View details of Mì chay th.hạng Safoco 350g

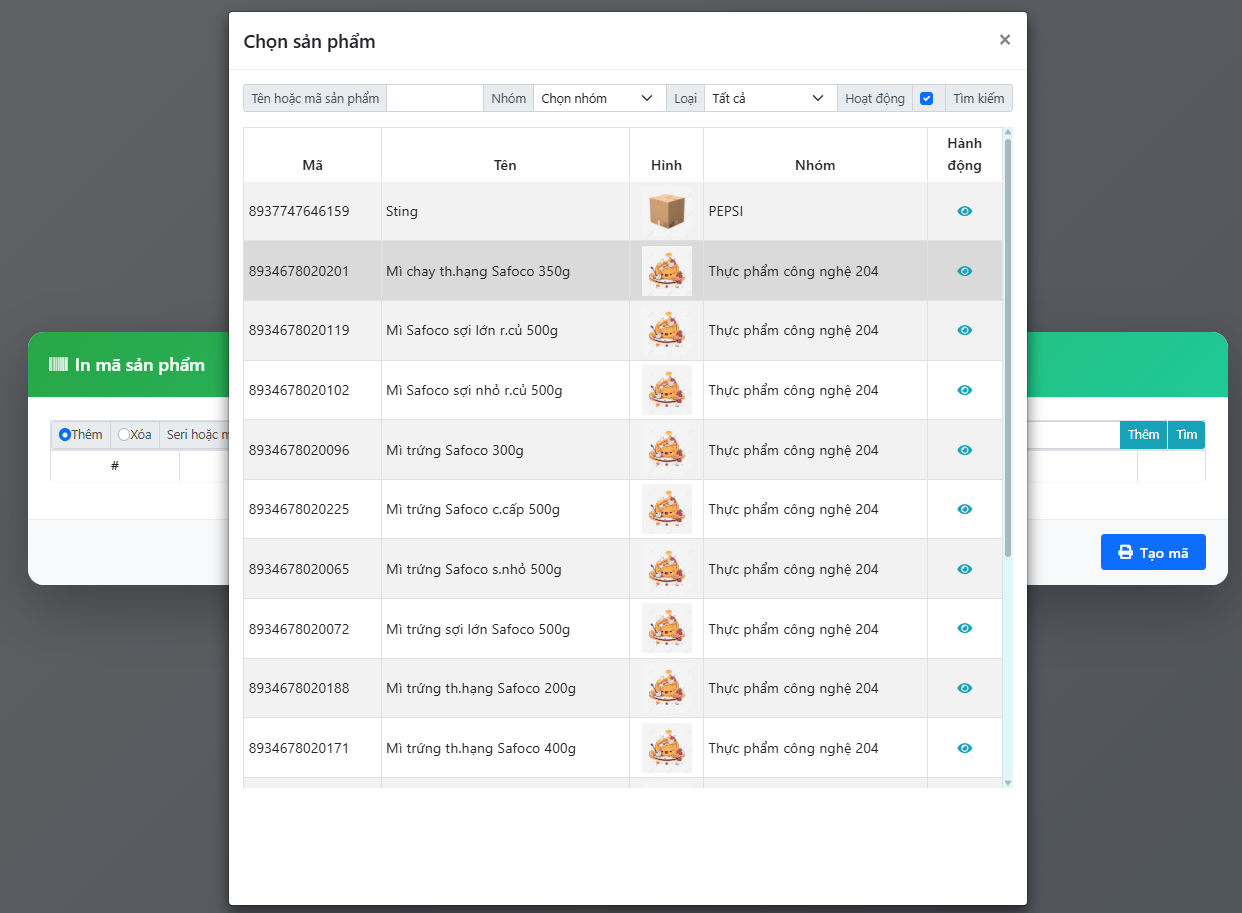pos(964,271)
